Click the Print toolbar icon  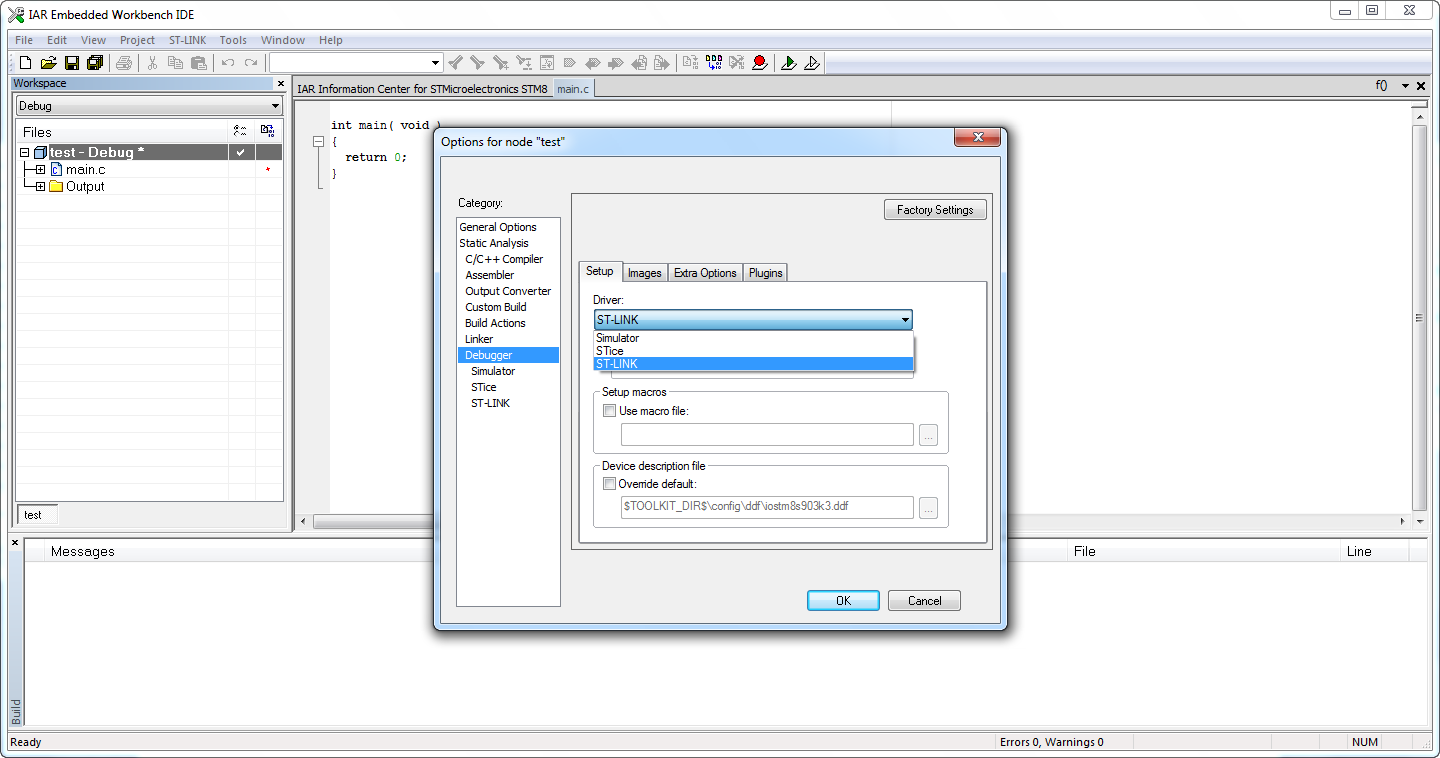pyautogui.click(x=124, y=63)
